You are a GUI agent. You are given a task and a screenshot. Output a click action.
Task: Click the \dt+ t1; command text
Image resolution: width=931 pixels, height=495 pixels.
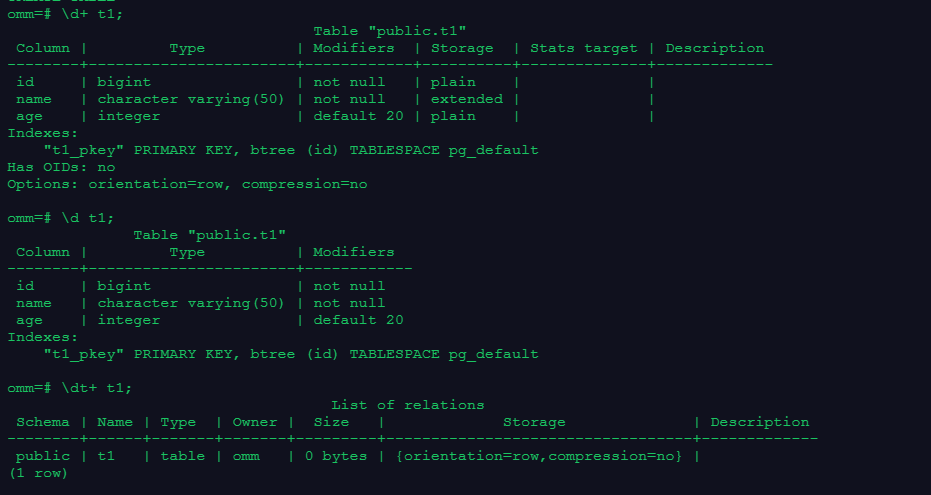[96, 388]
